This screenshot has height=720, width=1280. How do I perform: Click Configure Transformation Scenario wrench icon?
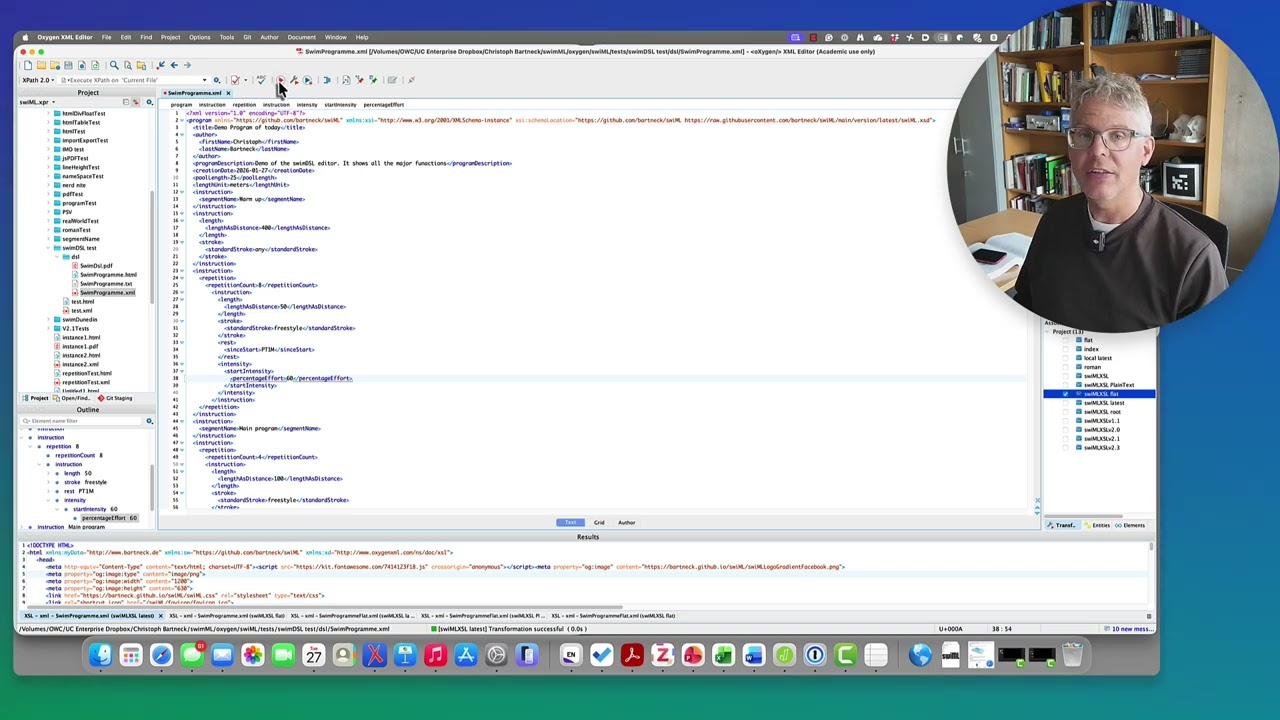(294, 80)
